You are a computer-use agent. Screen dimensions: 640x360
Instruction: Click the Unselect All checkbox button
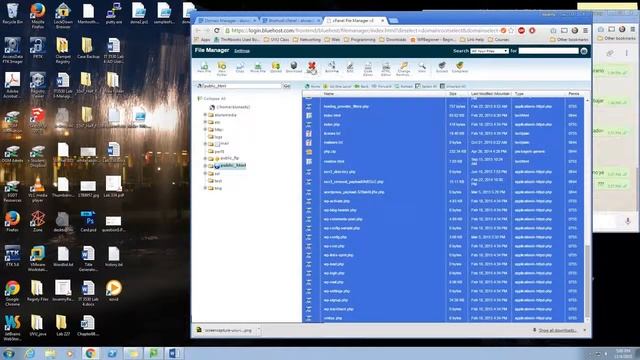click(x=453, y=86)
